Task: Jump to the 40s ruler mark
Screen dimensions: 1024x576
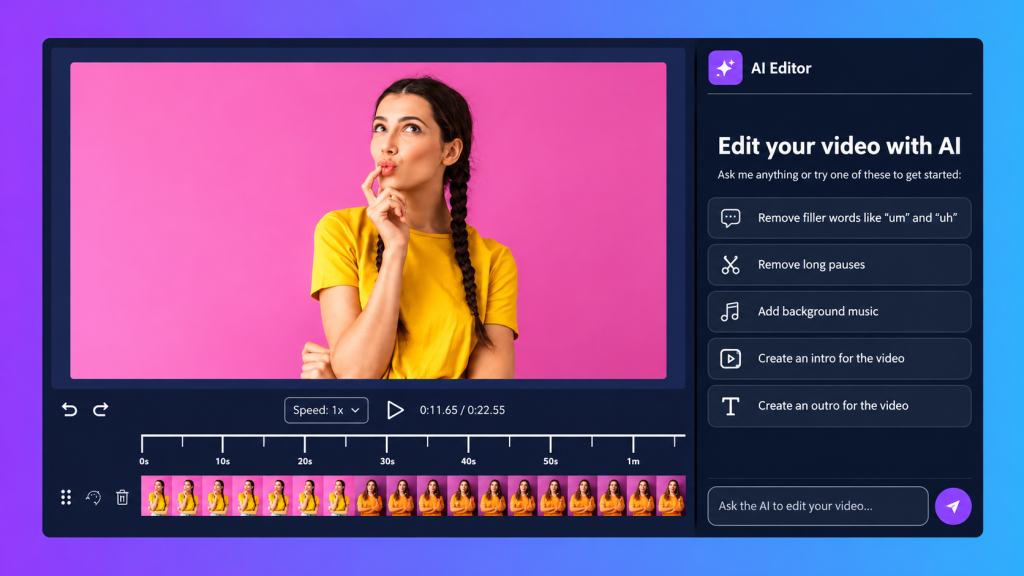Action: coord(468,461)
